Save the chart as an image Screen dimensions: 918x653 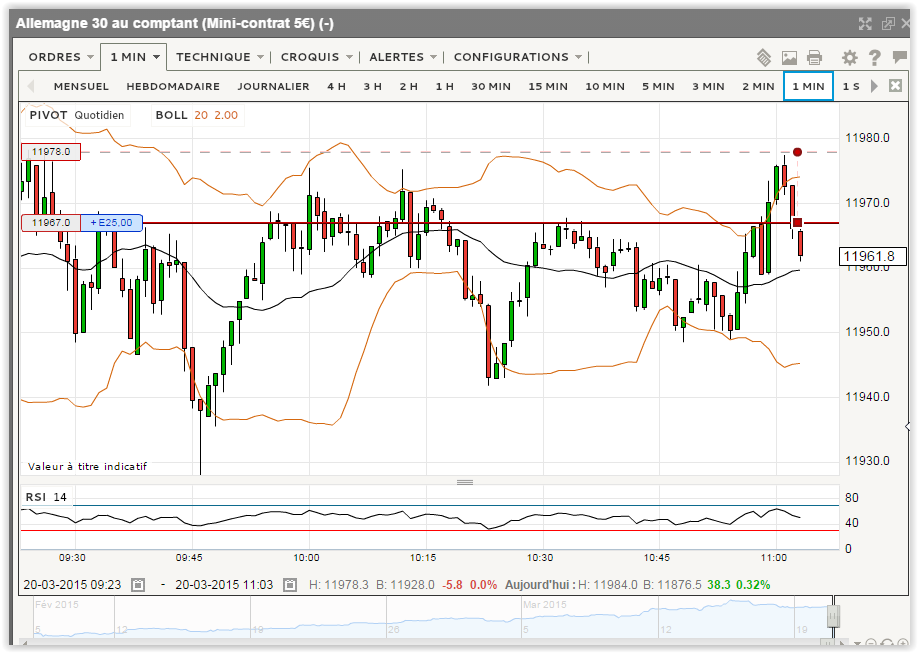tap(789, 57)
